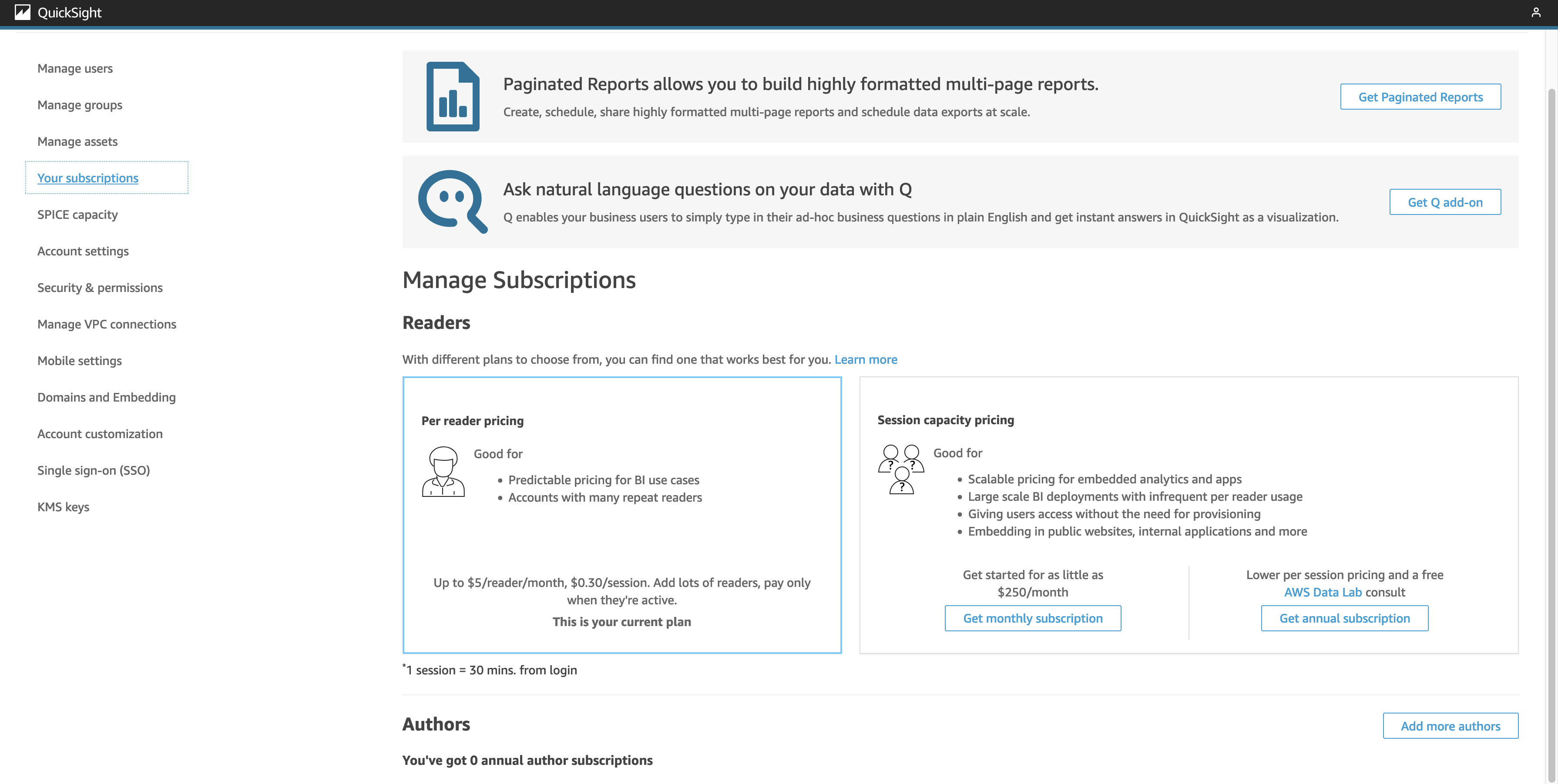This screenshot has width=1558, height=784.
Task: Click Get Q add-on button
Action: point(1445,202)
